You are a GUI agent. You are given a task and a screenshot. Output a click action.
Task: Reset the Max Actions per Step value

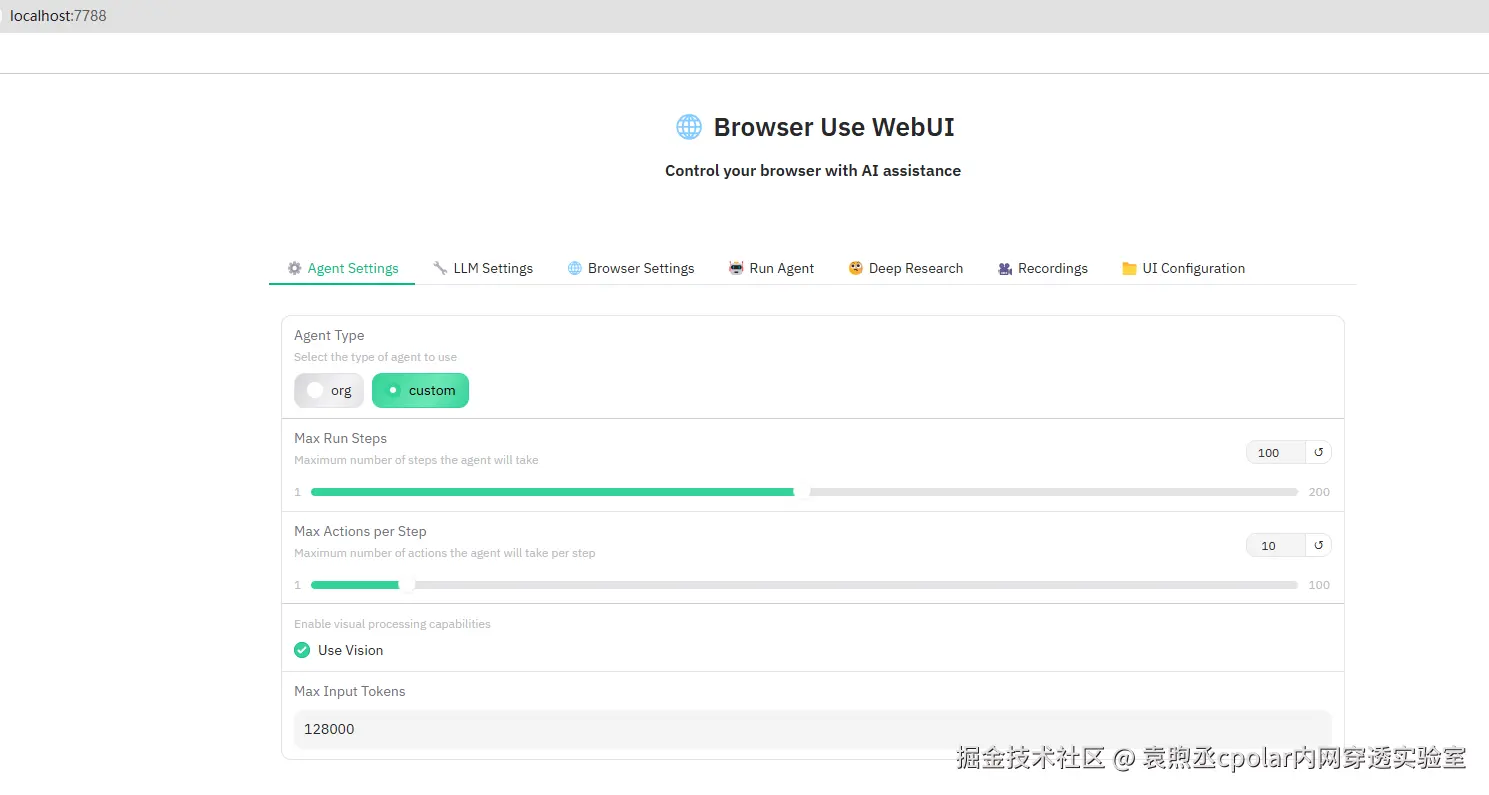coord(1318,545)
